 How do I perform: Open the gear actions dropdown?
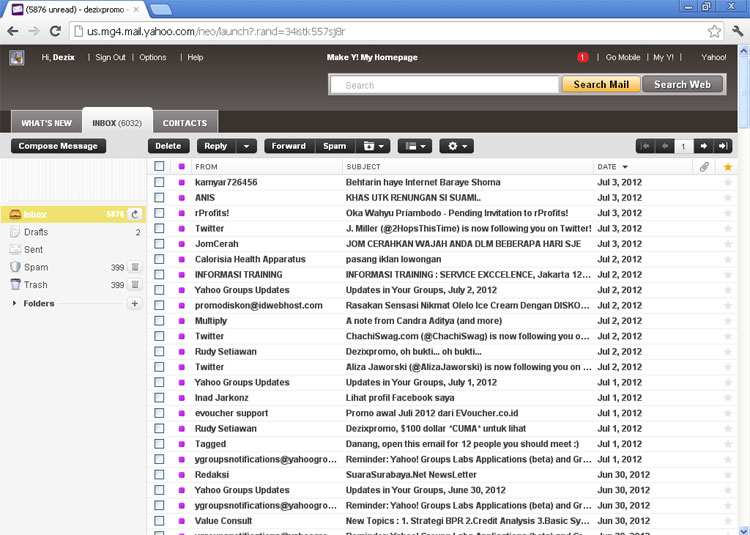457,146
